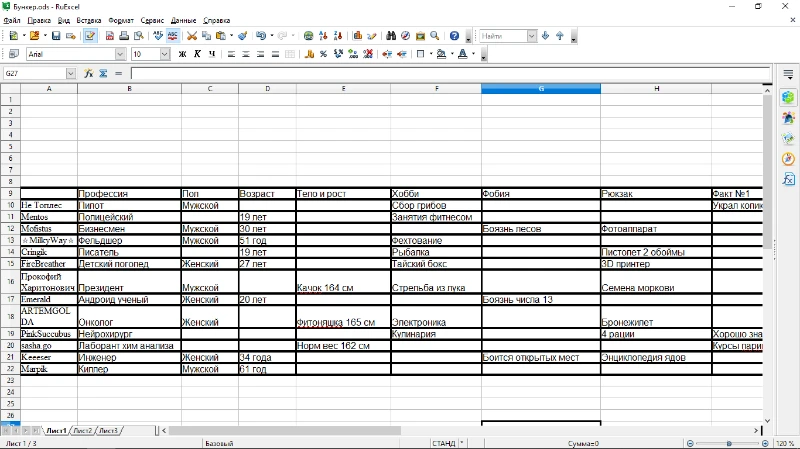800x449 pixels.
Task: Click the Open file folder icon
Action: (34, 36)
